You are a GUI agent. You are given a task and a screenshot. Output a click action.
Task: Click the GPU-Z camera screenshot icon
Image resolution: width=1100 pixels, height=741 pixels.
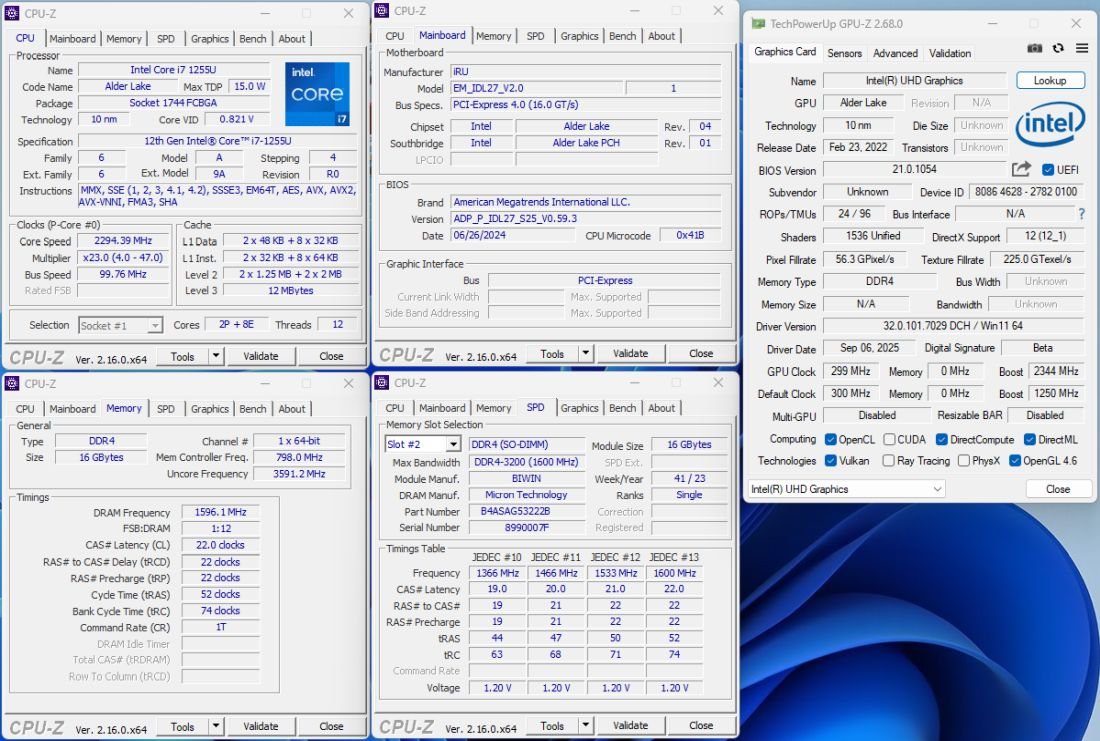click(x=1034, y=48)
